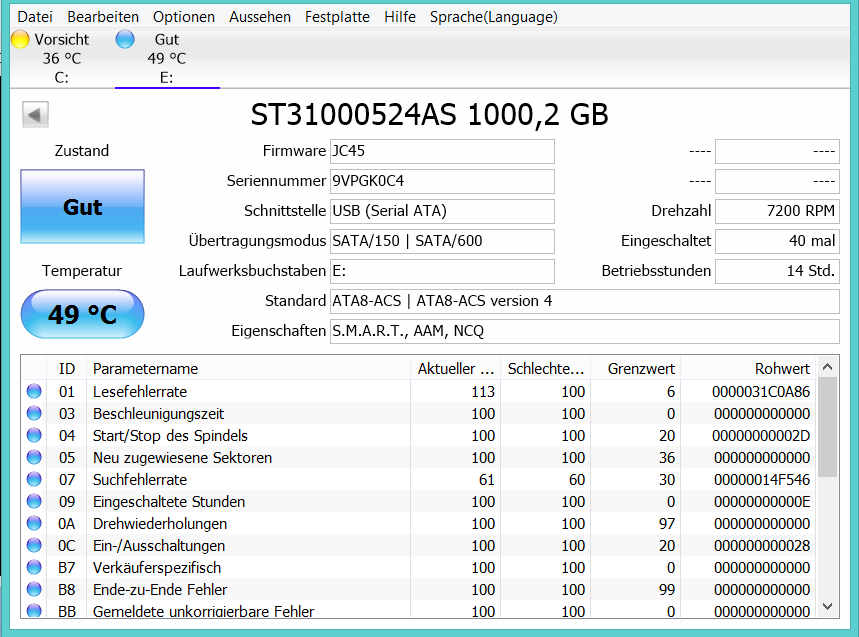Click status dot of Eingeschaltete Stunden row
This screenshot has height=637, width=859.
[34, 501]
